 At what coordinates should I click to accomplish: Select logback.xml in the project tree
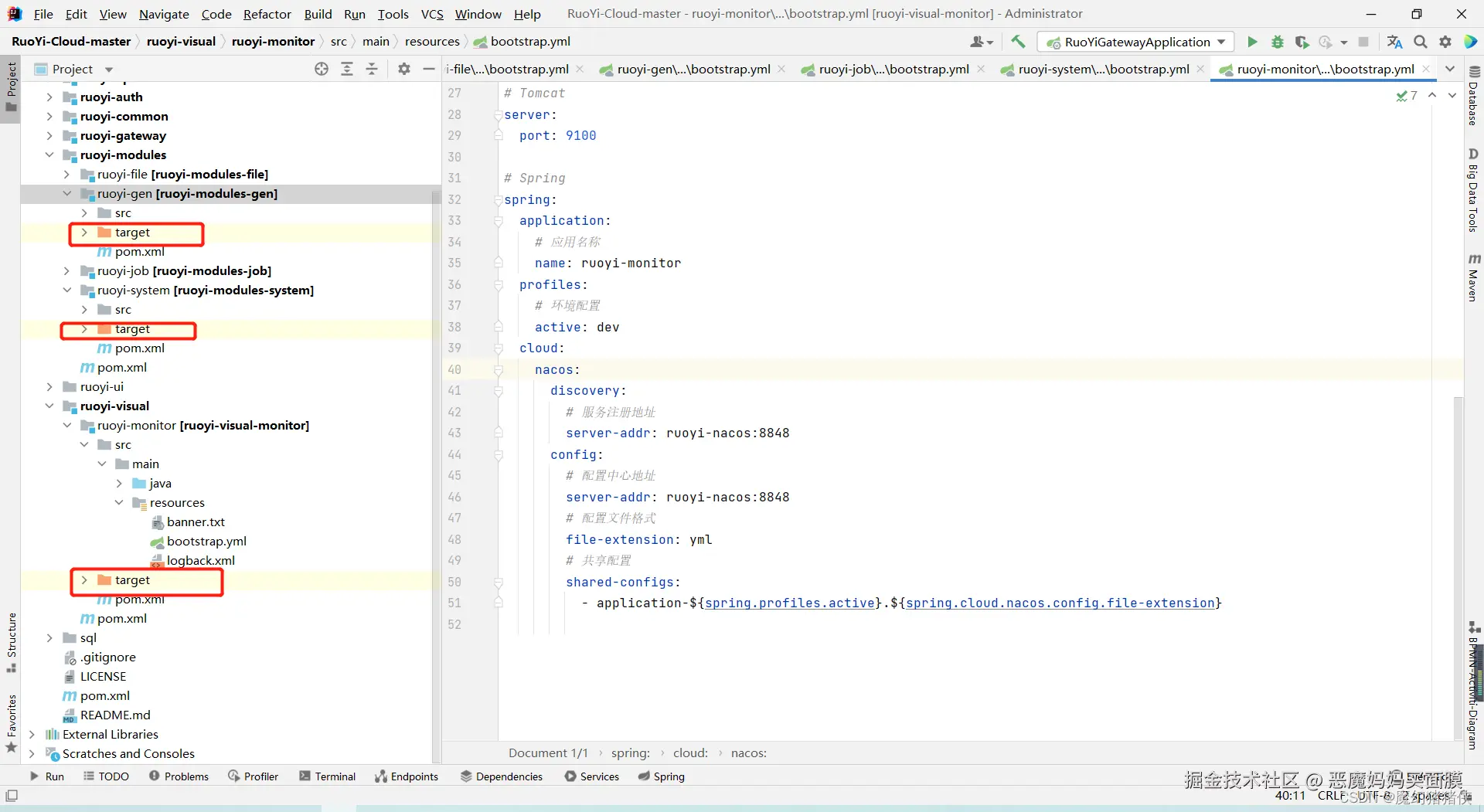200,560
